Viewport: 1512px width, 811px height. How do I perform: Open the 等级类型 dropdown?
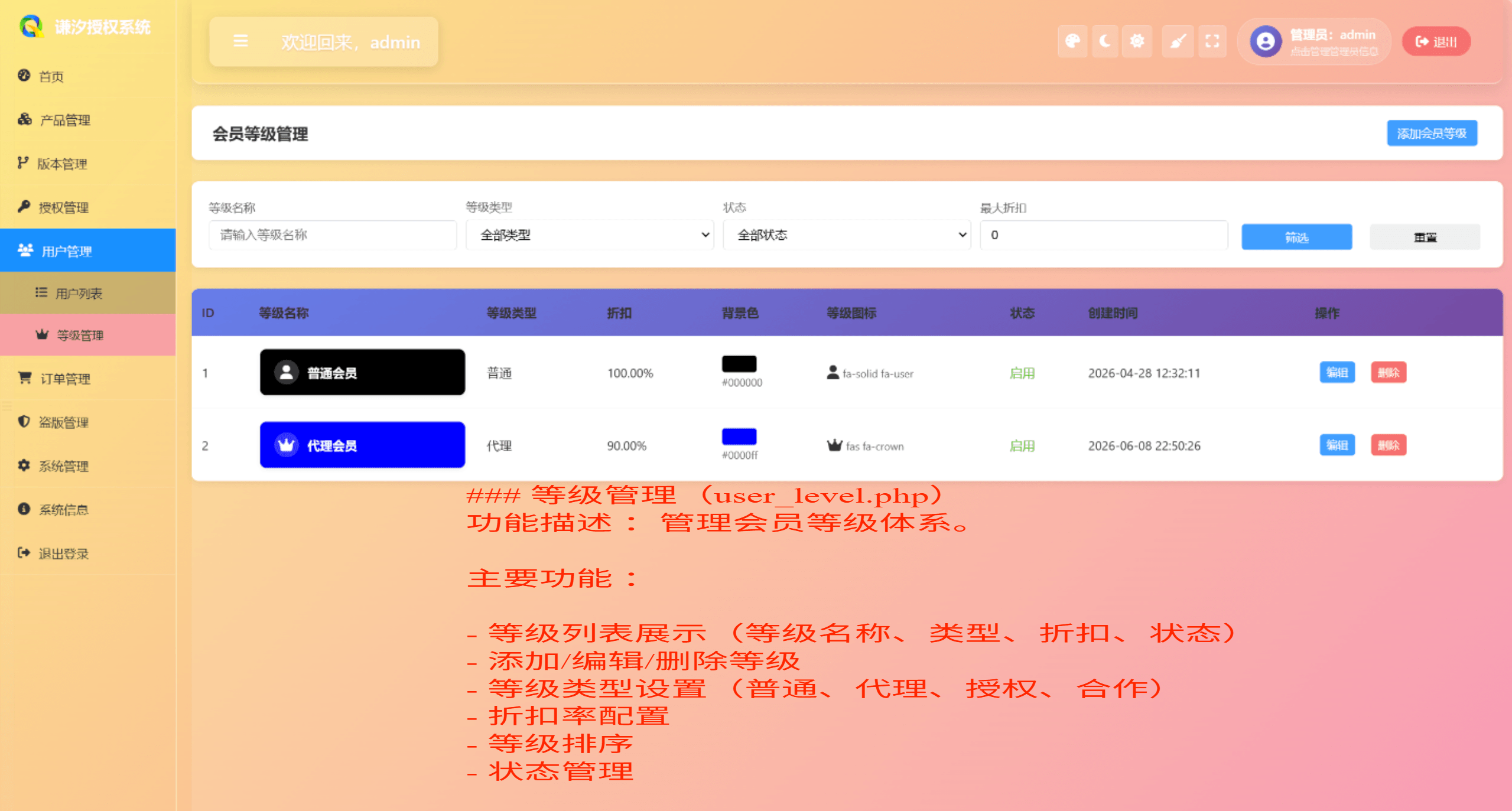click(590, 235)
